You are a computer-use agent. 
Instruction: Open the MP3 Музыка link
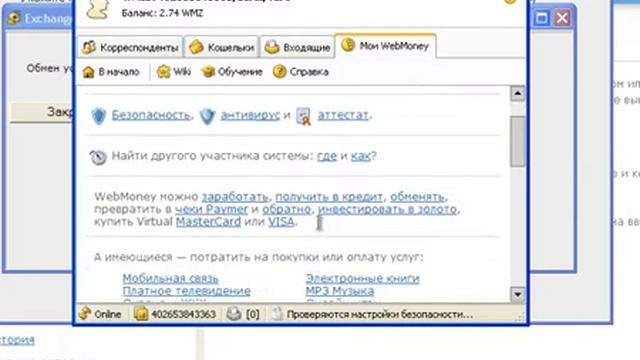(340, 291)
